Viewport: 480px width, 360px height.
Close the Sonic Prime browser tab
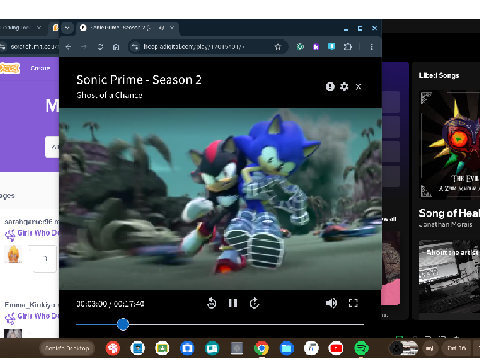[172, 28]
